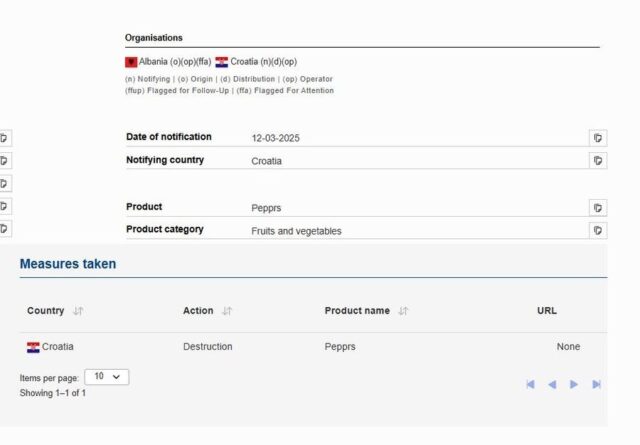
Task: Jump to first page of results
Action: click(x=530, y=384)
